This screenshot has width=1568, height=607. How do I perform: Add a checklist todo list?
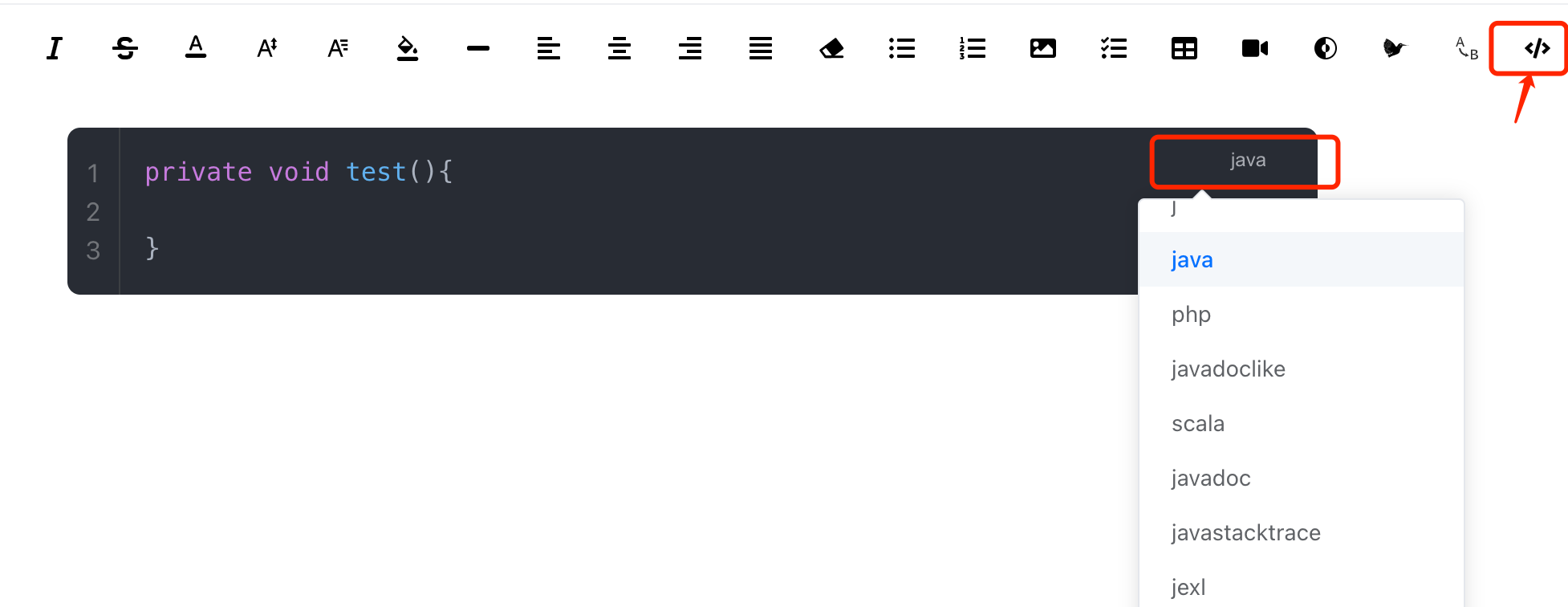click(x=1114, y=49)
